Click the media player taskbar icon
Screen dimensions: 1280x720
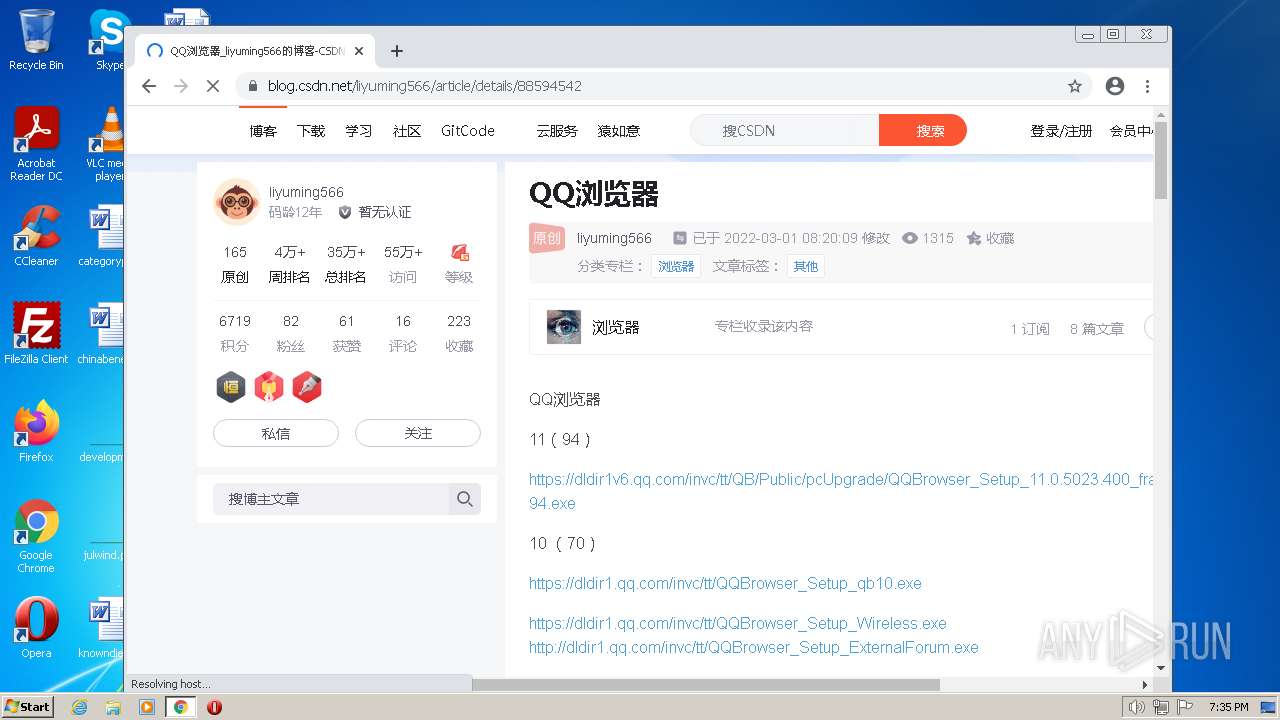coord(147,707)
